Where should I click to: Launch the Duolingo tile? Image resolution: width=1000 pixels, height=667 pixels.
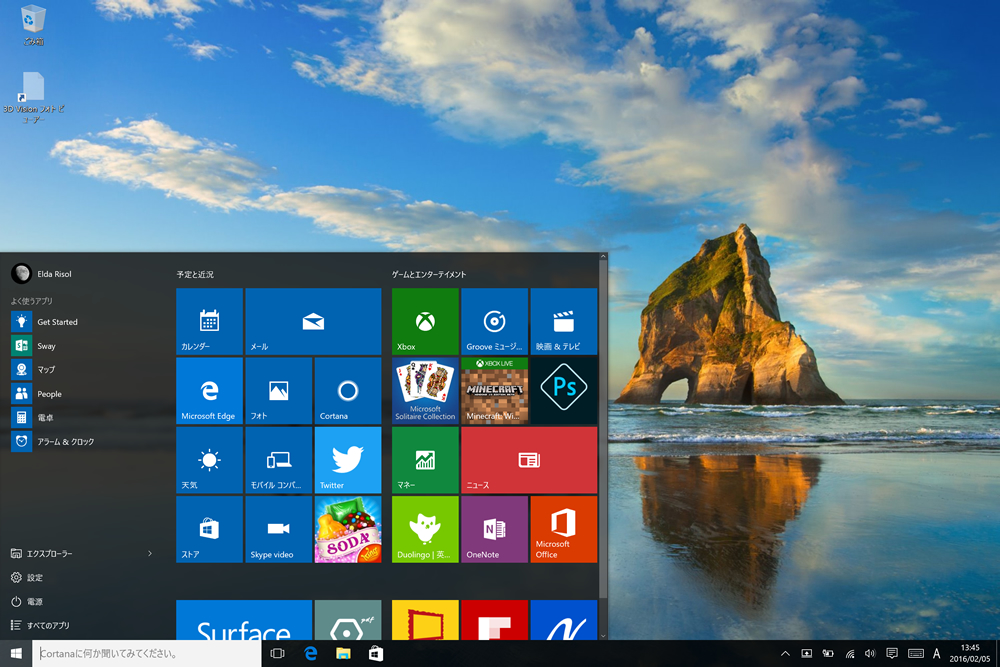pos(425,529)
